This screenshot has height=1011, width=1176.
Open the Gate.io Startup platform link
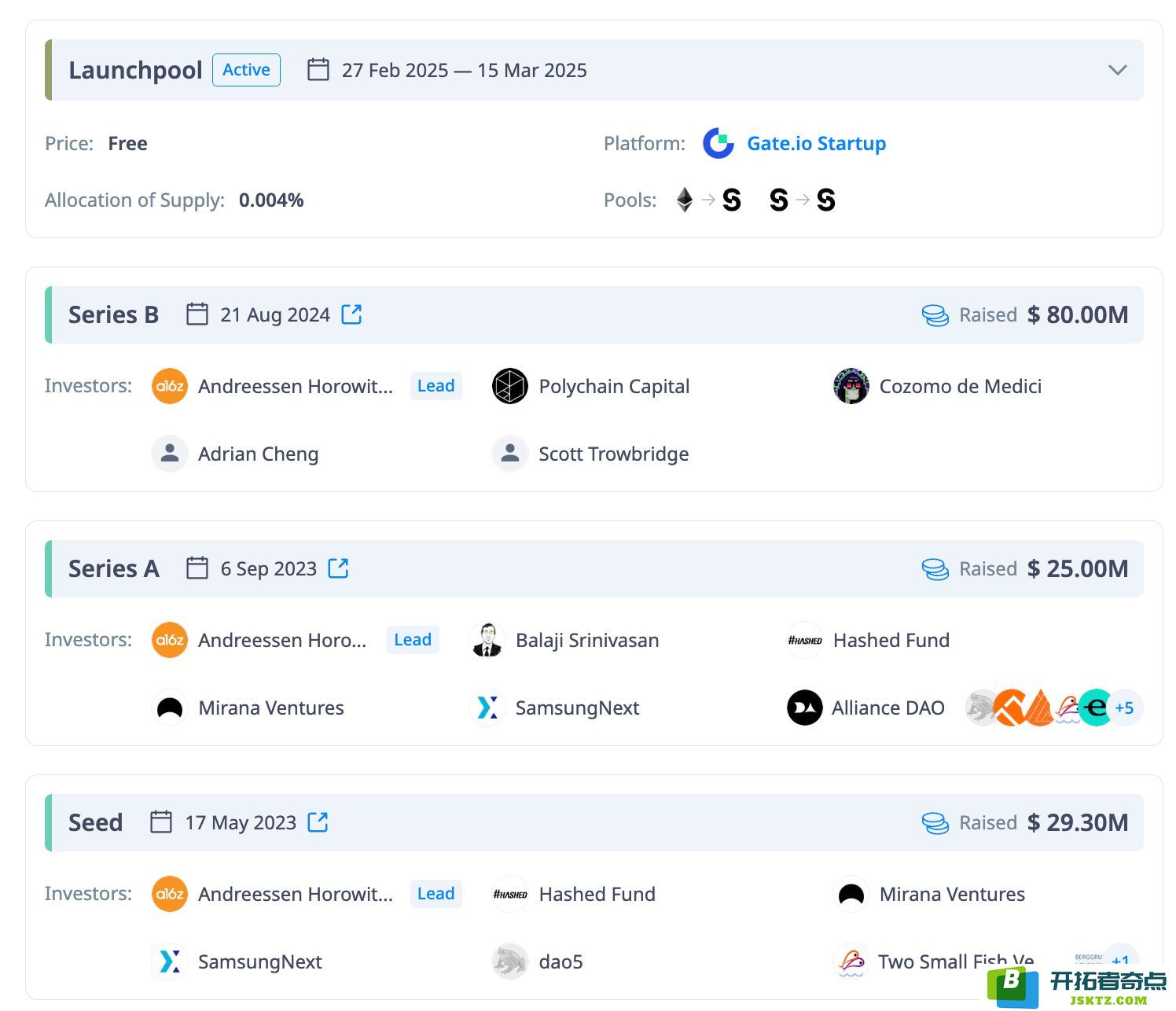[x=816, y=143]
